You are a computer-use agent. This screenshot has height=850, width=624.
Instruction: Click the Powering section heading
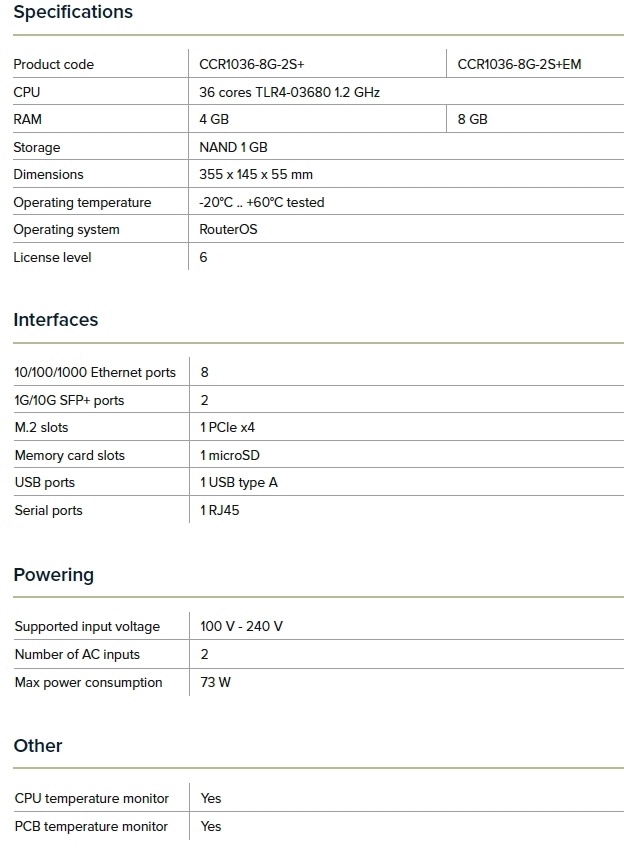pyautogui.click(x=54, y=575)
